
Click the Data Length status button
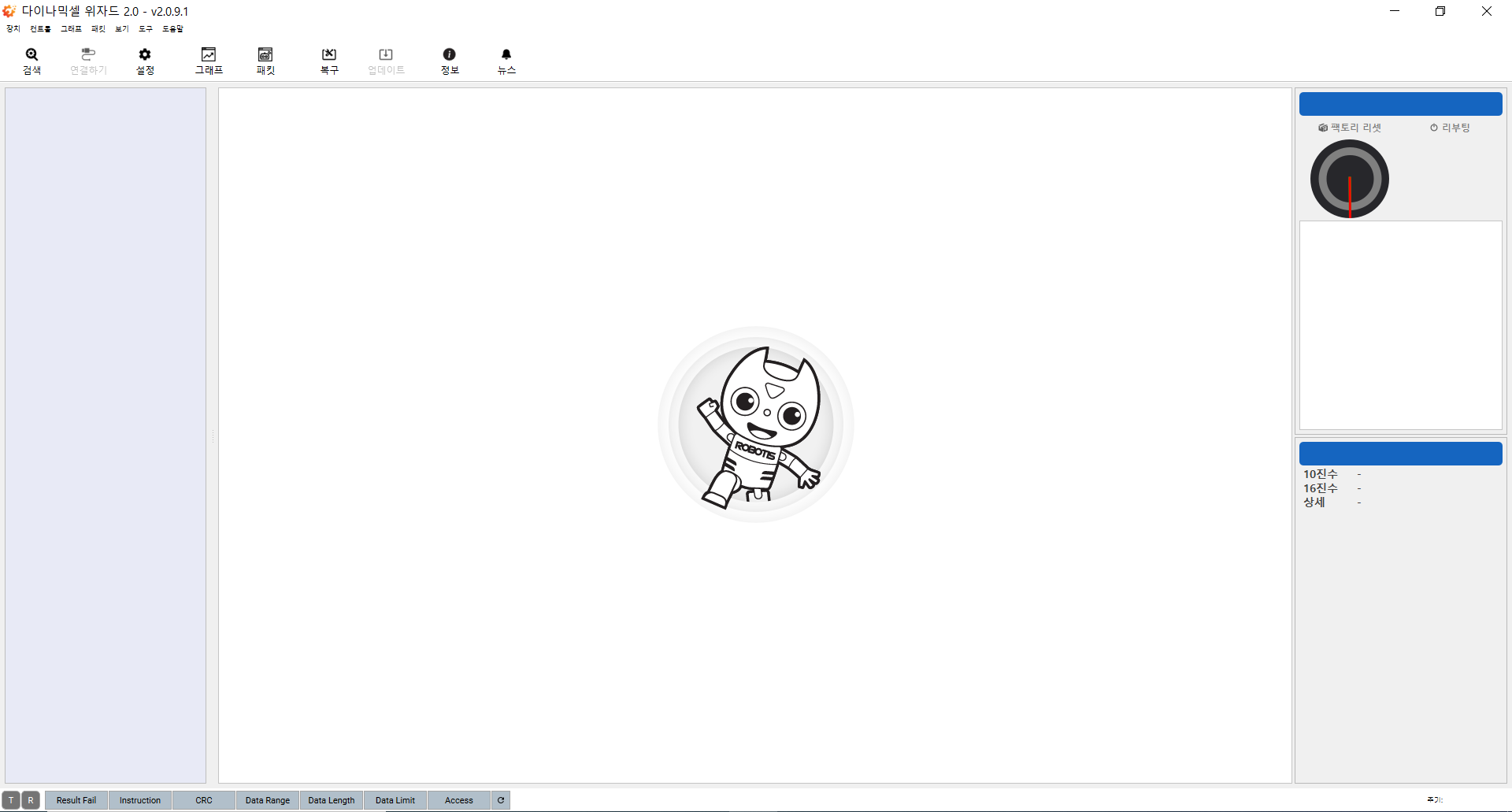pos(332,800)
